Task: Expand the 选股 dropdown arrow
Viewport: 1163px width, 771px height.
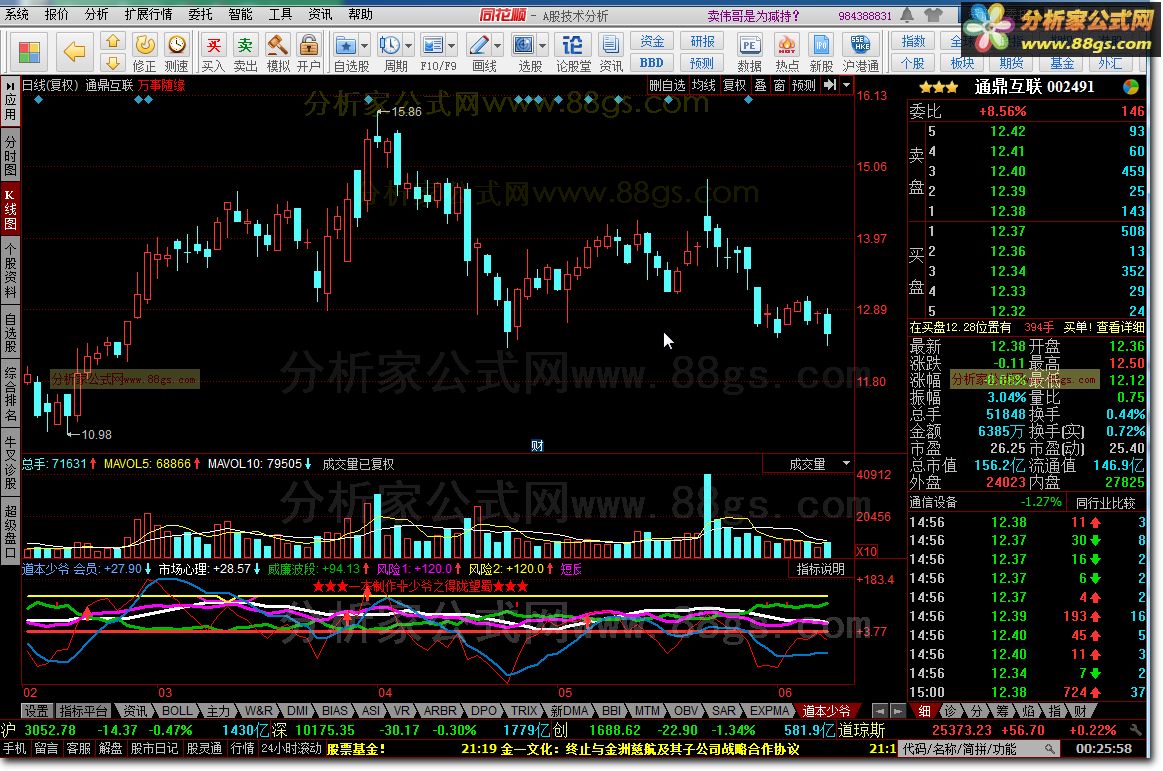Action: 543,46
